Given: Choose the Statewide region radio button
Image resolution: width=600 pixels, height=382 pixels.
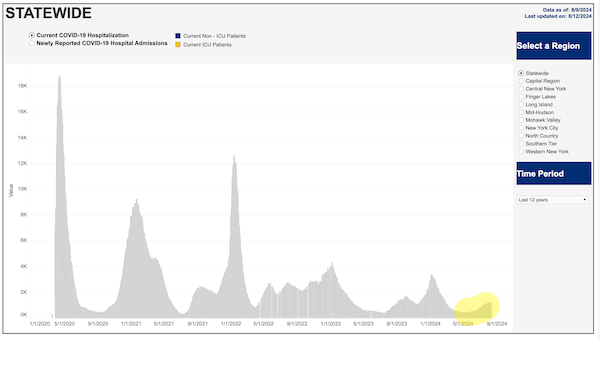Looking at the screenshot, I should point(521,73).
